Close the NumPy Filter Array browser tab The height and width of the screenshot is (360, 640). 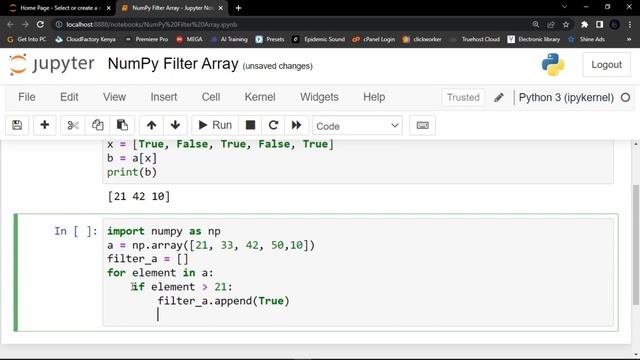[221, 8]
